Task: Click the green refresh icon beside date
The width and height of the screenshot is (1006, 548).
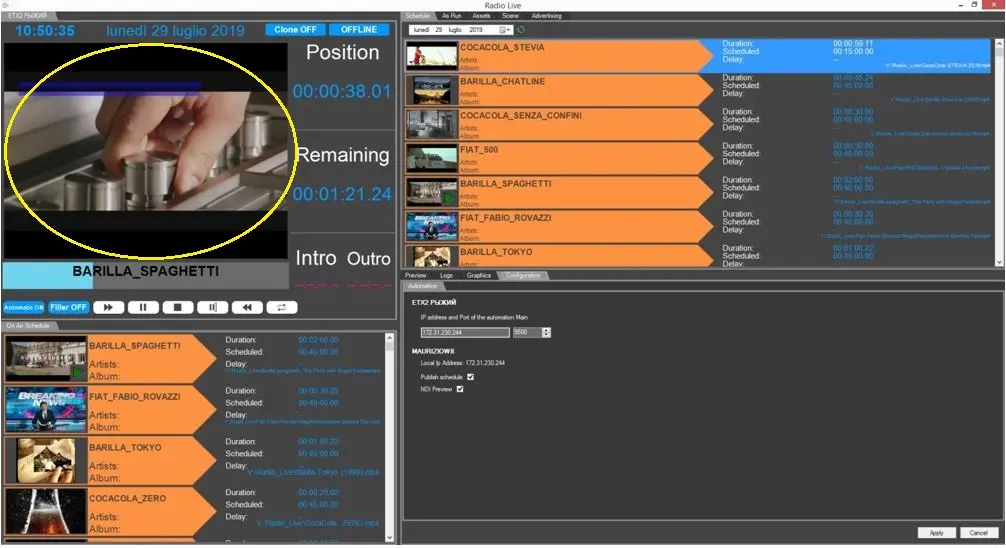Action: (521, 30)
